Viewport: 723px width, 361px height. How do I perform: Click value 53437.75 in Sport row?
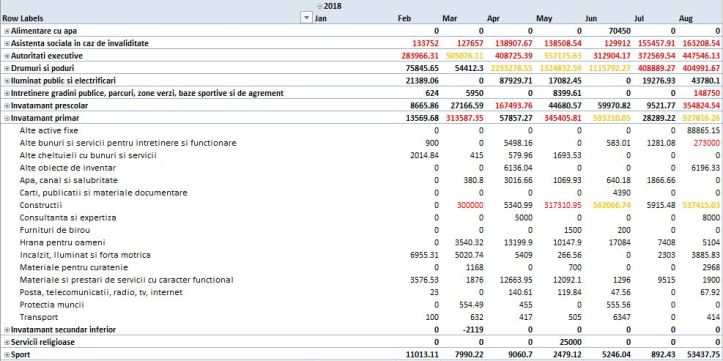click(703, 355)
